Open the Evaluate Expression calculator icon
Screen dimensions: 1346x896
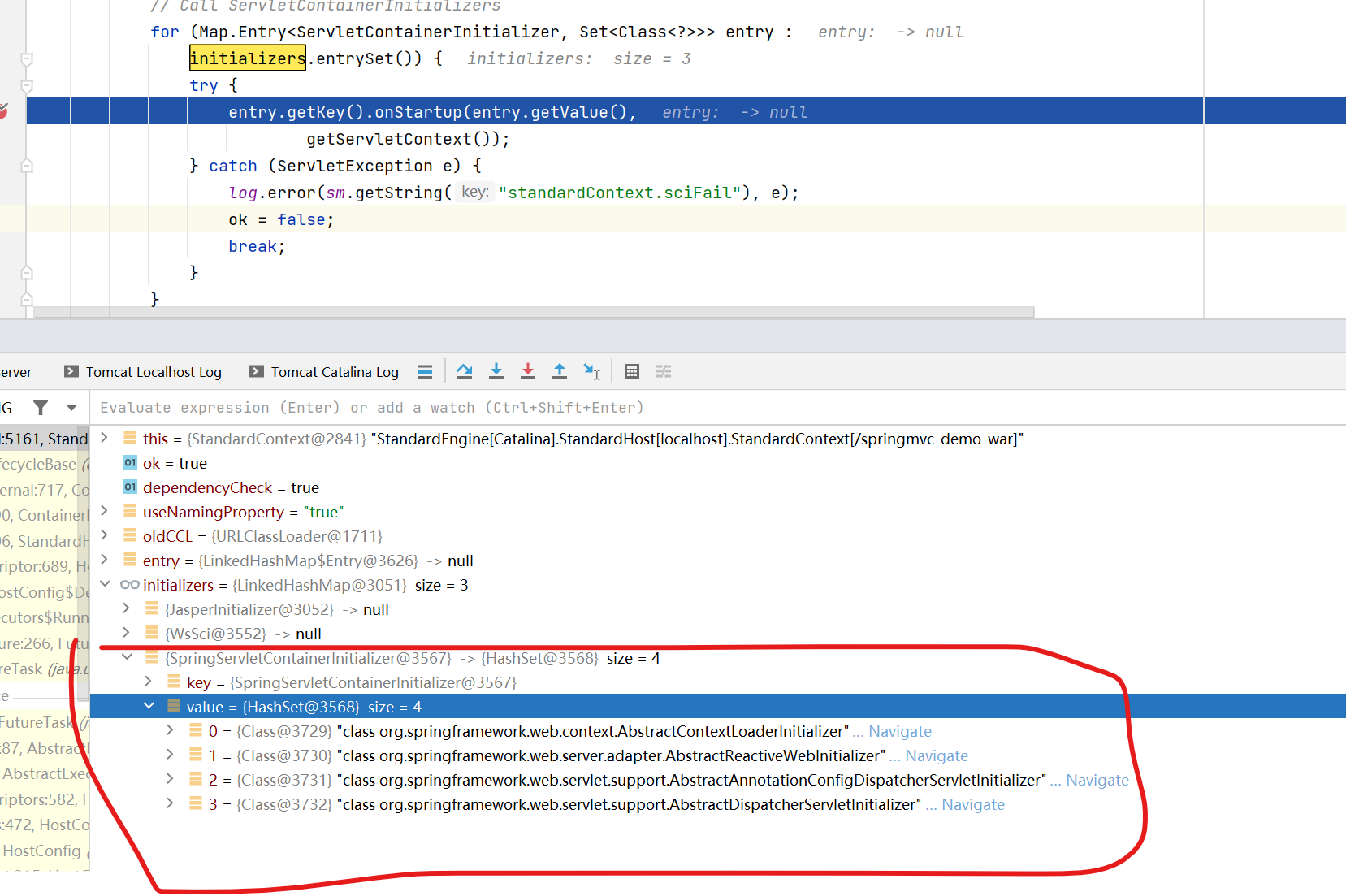(x=632, y=371)
